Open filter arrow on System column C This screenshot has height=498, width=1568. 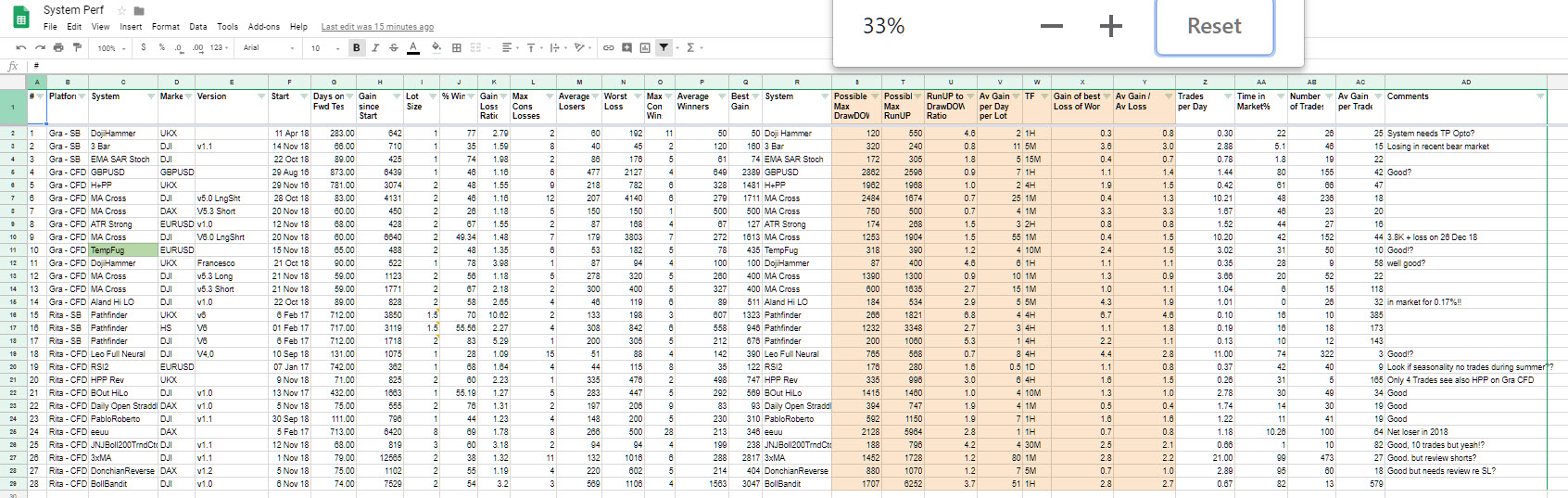(152, 96)
